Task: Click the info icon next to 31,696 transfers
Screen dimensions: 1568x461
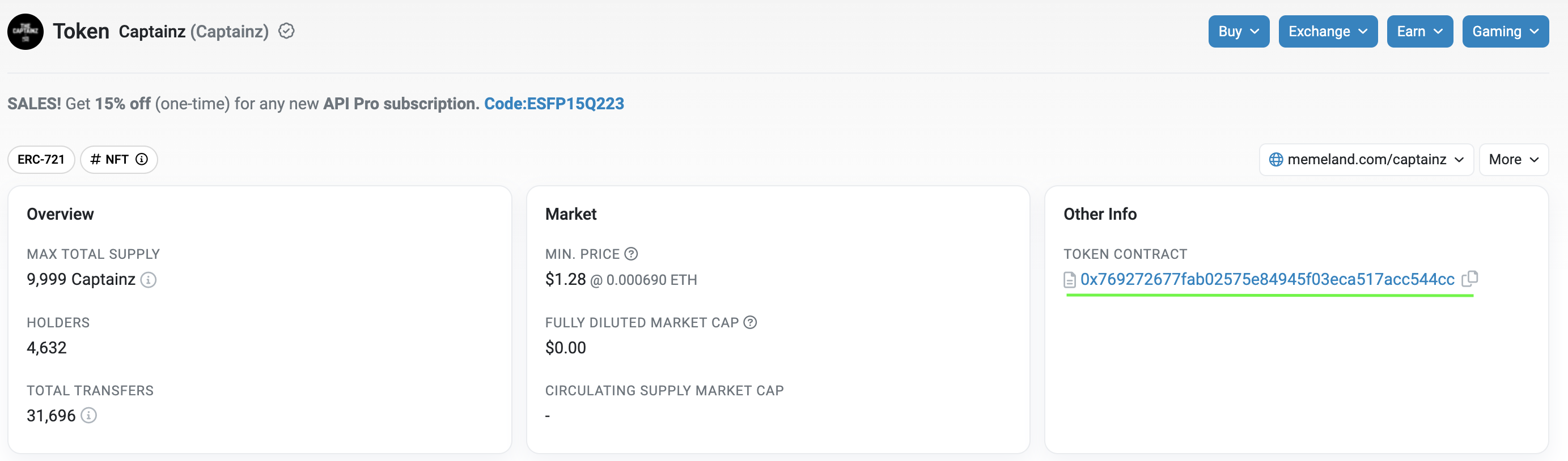Action: click(x=89, y=415)
